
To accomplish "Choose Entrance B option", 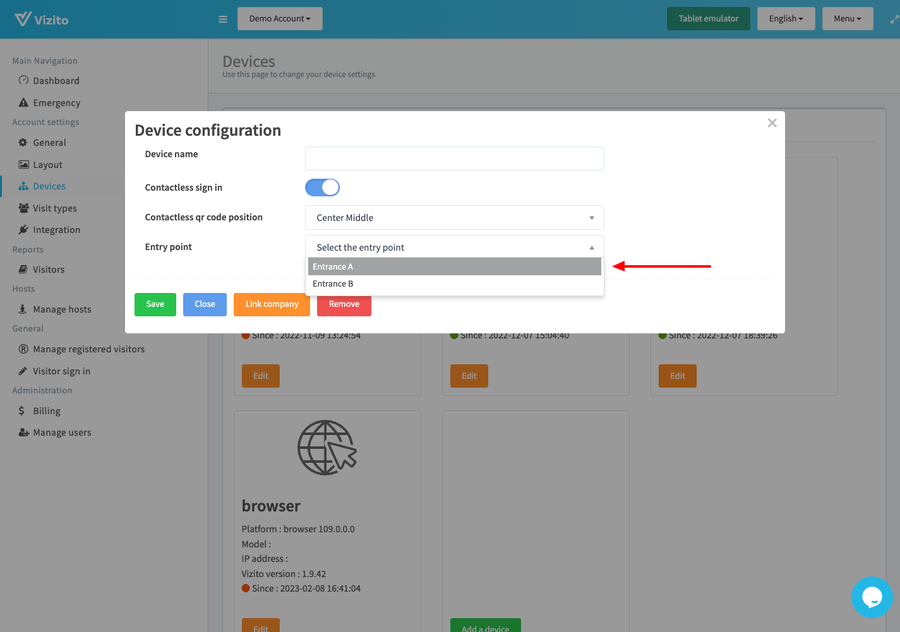I will tap(454, 284).
